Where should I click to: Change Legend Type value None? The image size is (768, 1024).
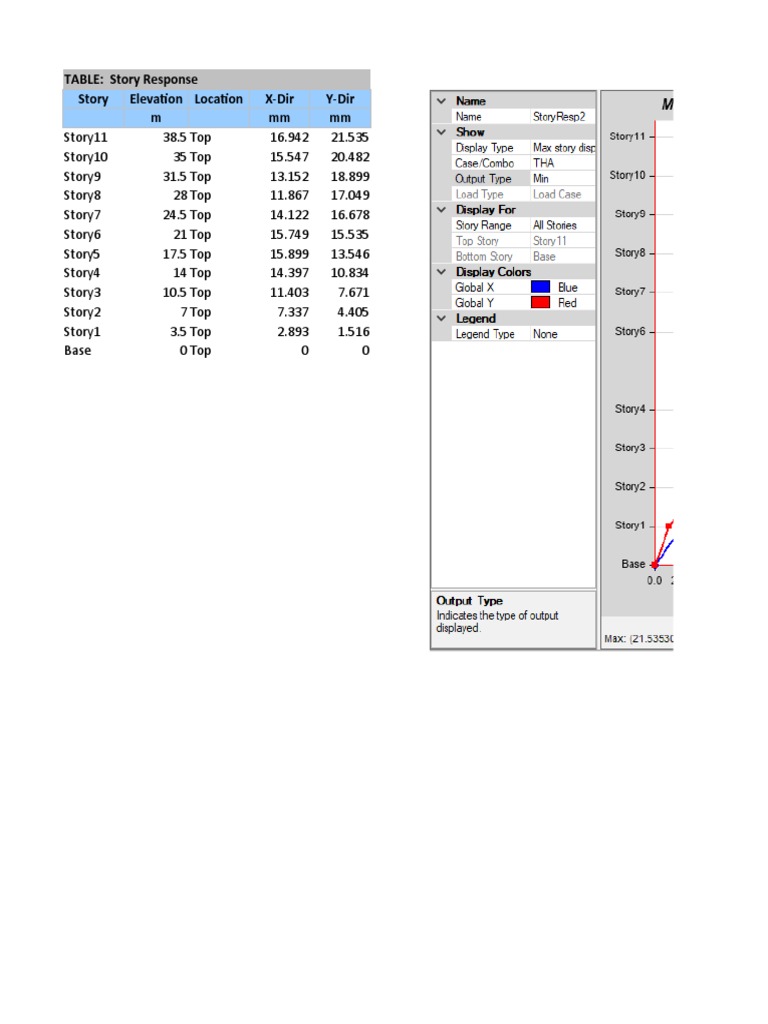pyautogui.click(x=562, y=334)
